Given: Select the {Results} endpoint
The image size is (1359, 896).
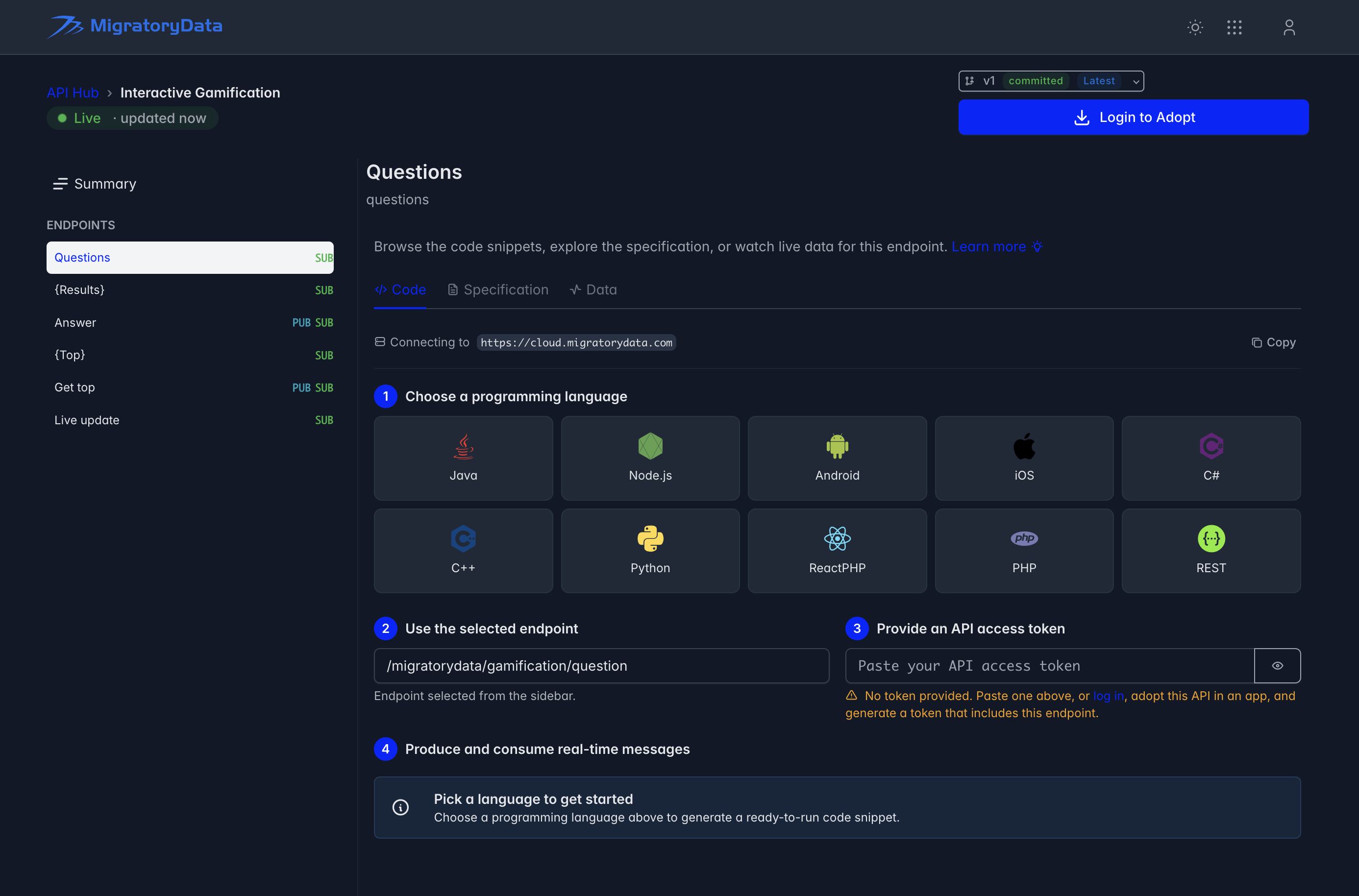Looking at the screenshot, I should point(190,290).
